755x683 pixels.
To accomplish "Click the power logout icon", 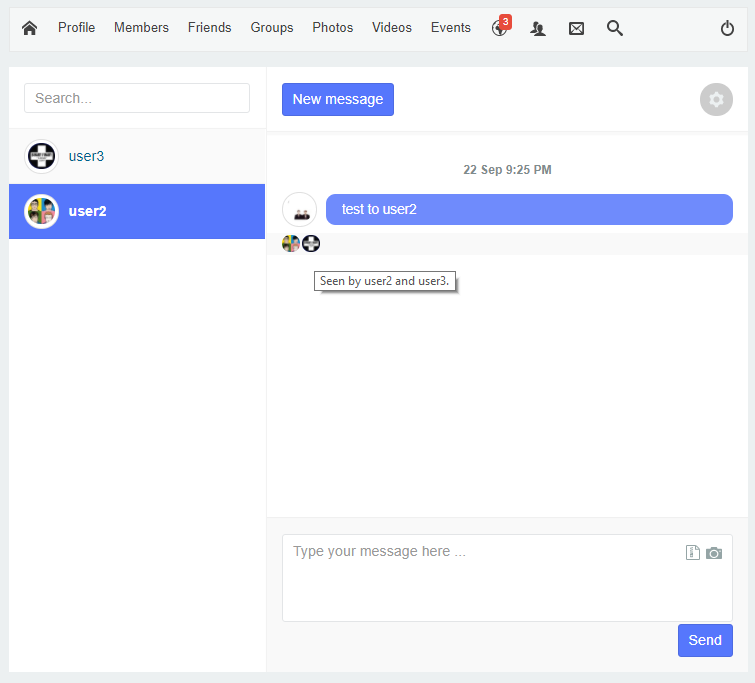I will pos(727,29).
